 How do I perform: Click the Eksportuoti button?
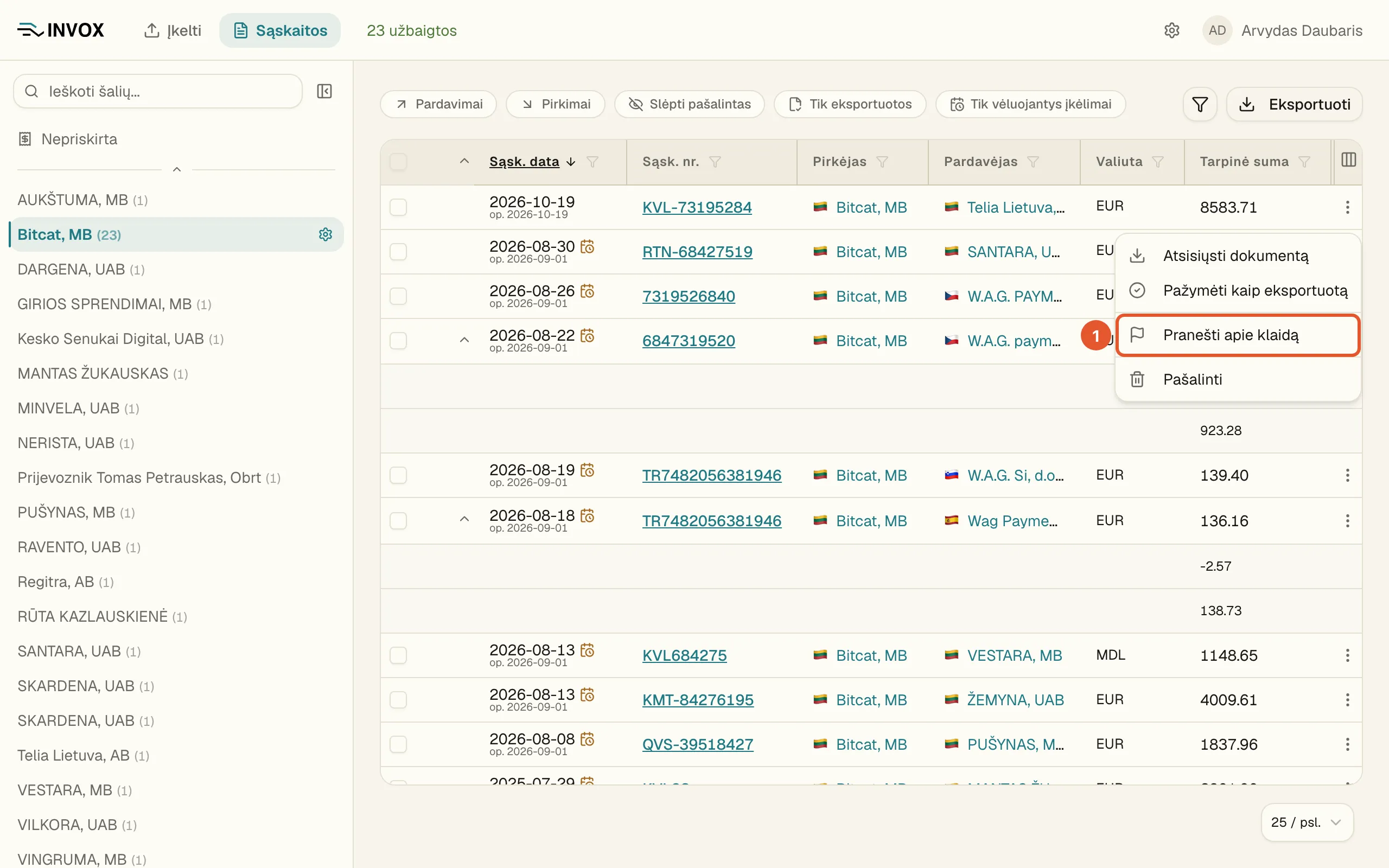tap(1294, 105)
